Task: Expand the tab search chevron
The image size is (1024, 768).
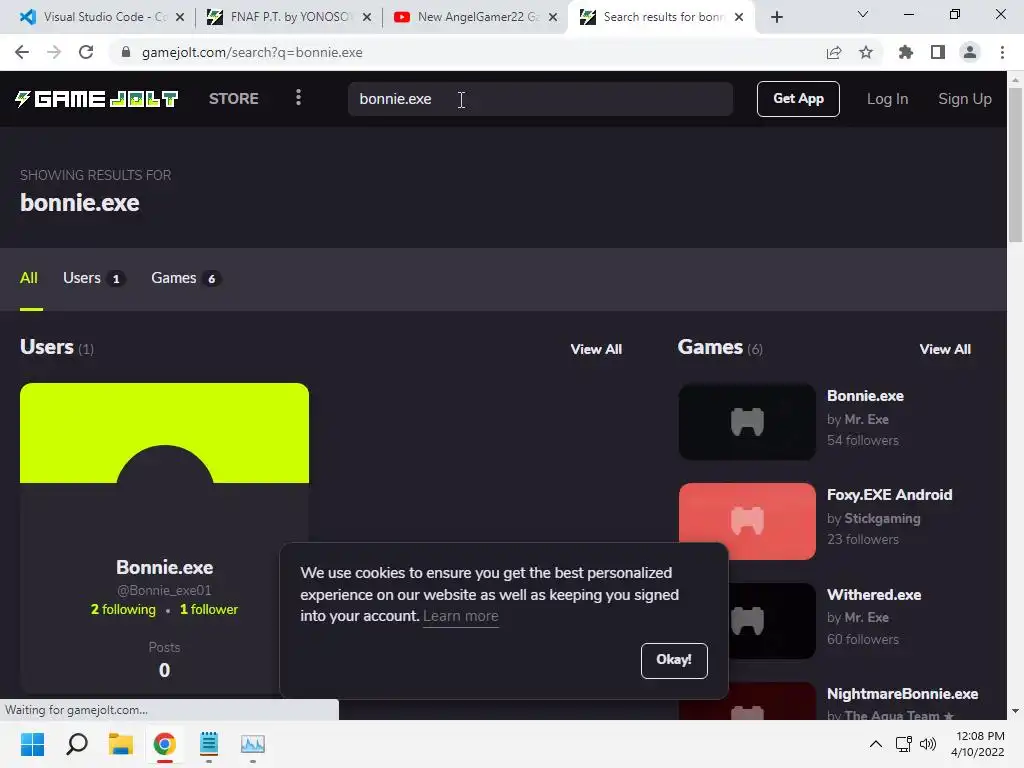Action: 863,14
